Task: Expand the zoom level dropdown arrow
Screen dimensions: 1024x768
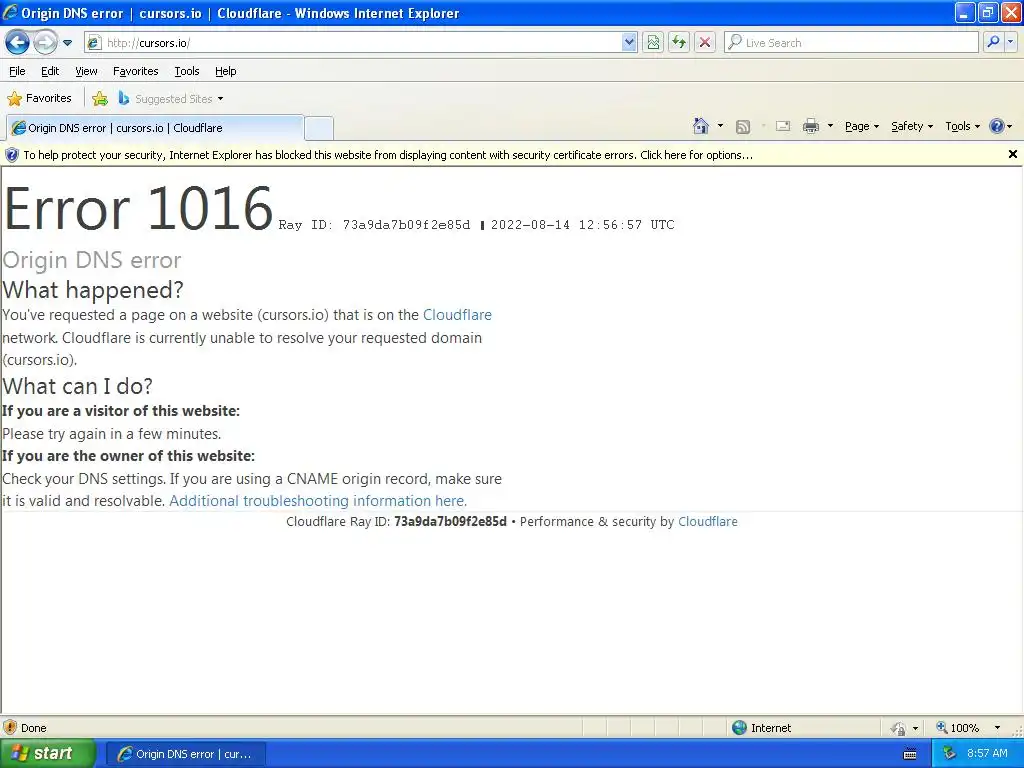Action: [x=997, y=728]
